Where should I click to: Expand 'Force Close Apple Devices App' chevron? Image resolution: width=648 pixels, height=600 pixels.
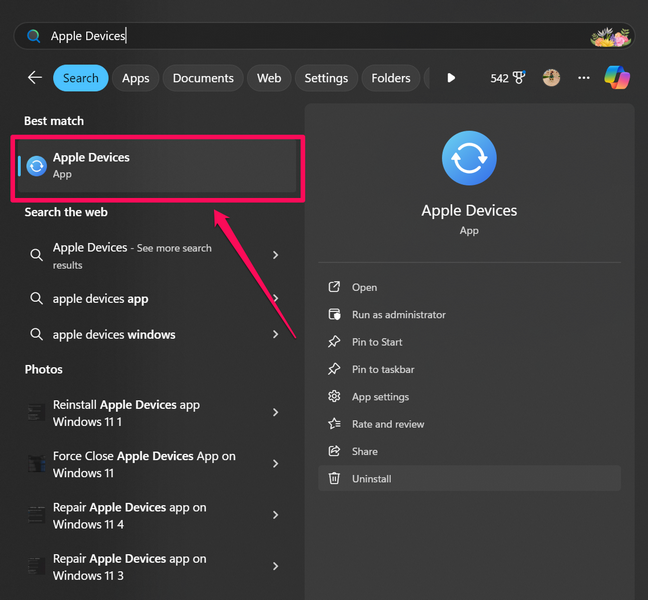pos(276,464)
